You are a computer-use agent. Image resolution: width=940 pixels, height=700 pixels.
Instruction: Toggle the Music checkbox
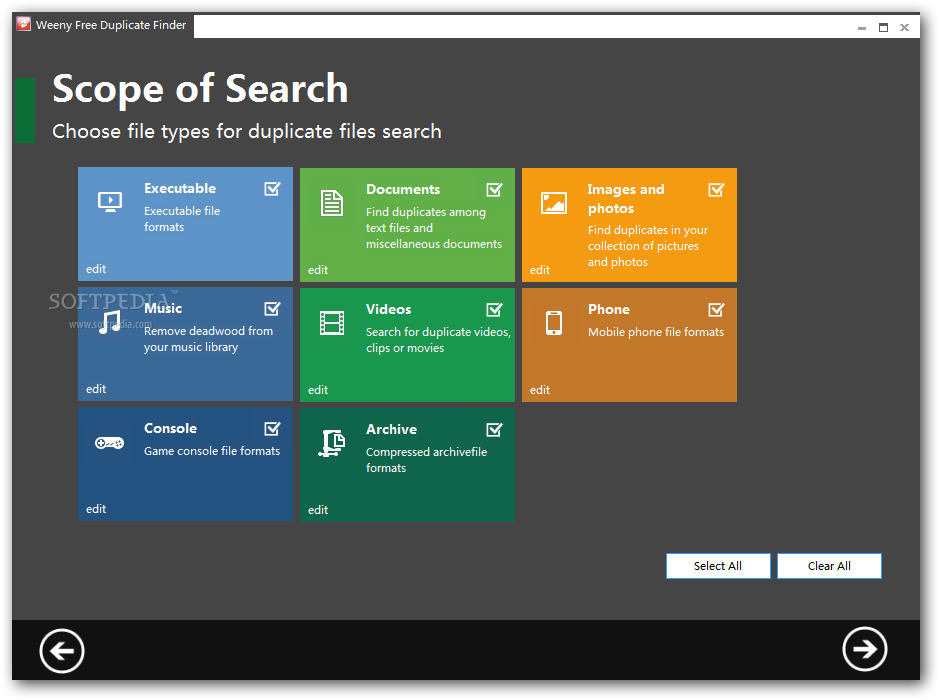tap(272, 309)
